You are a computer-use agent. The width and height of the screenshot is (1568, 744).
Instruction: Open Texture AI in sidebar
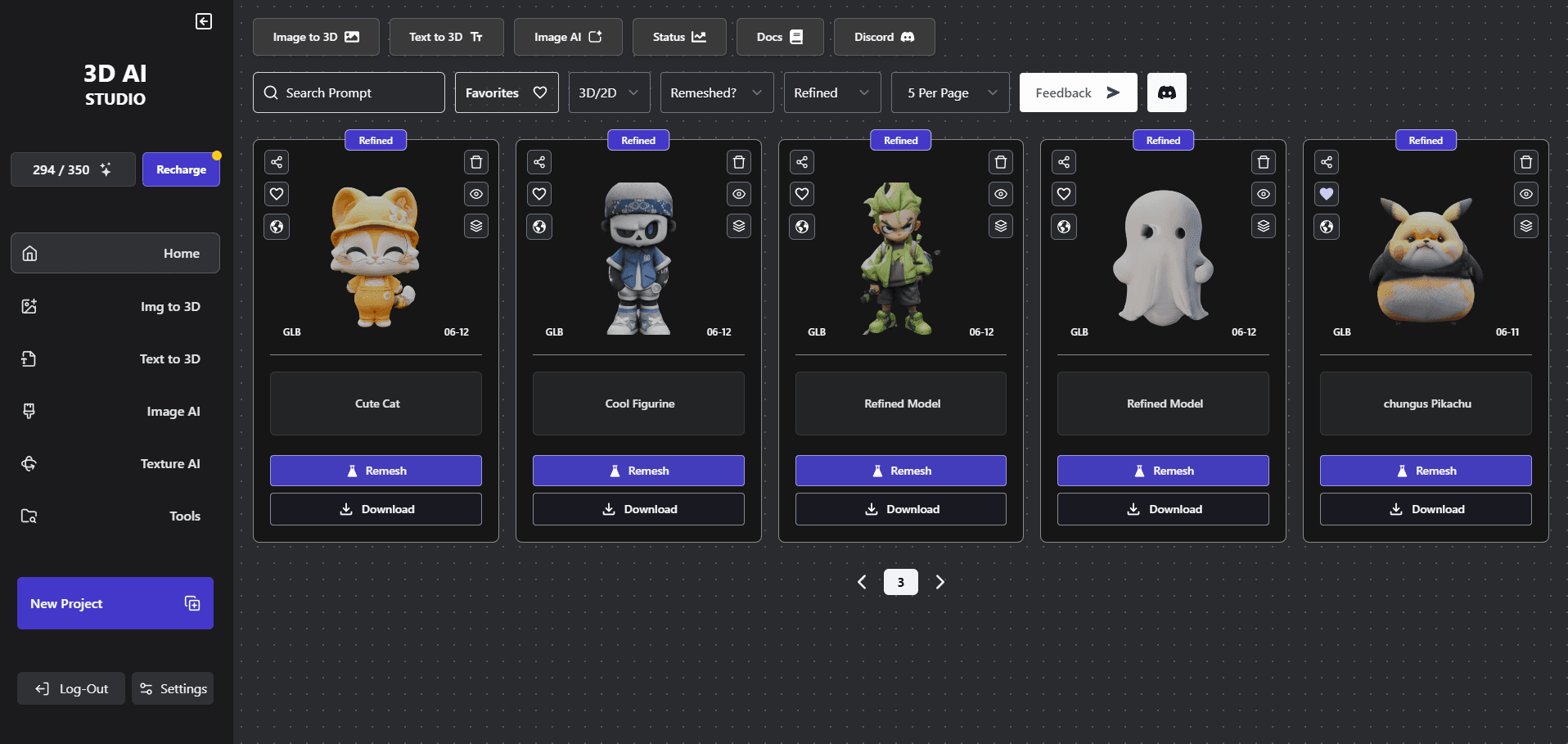pyautogui.click(x=115, y=463)
